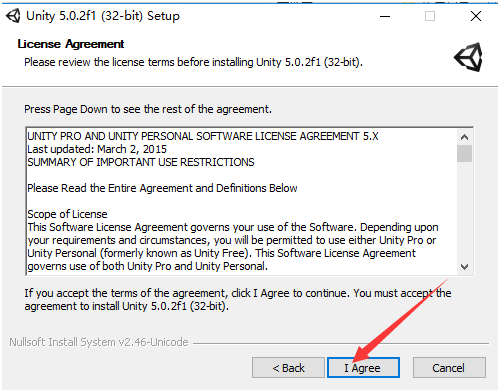Screen dimensions: 500x392
Task: Cancel the Unity installation
Action: 449,368
